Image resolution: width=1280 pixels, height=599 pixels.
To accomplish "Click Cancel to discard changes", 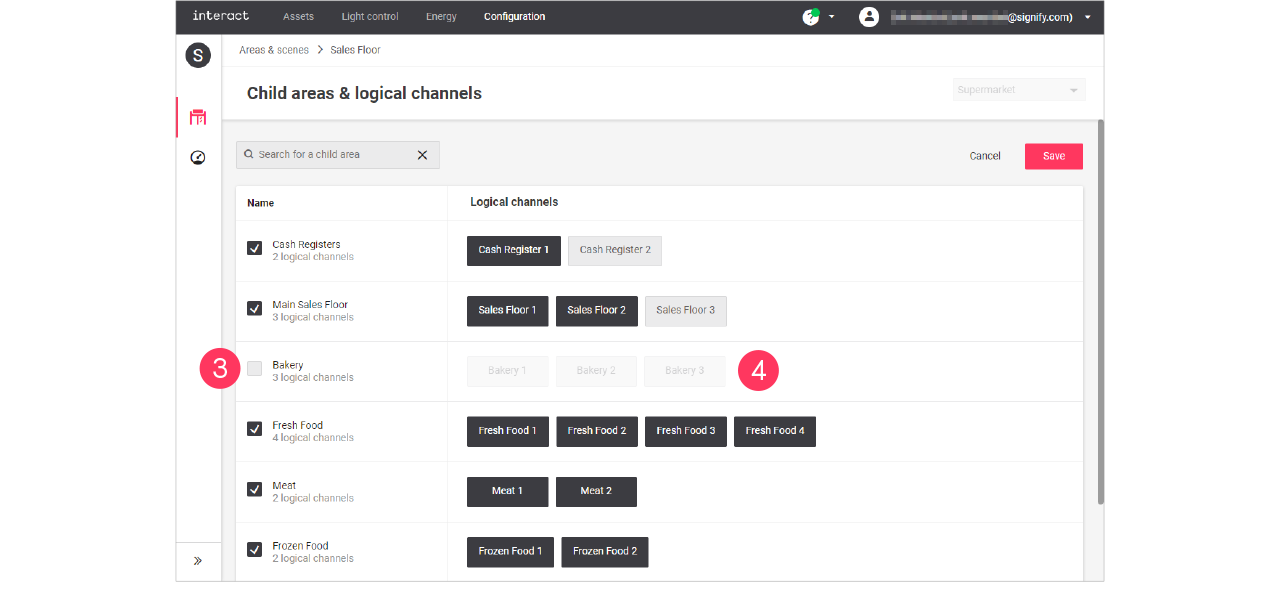I will point(985,156).
